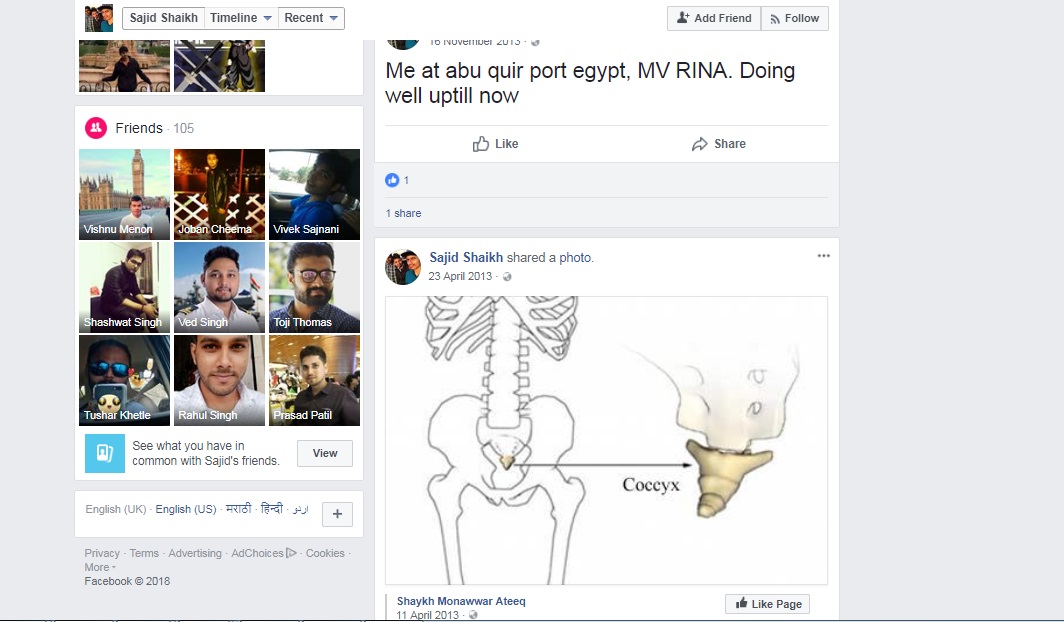Screen dimensions: 1064x622
Task: Open friend Rahul Singh's profile
Action: point(219,381)
